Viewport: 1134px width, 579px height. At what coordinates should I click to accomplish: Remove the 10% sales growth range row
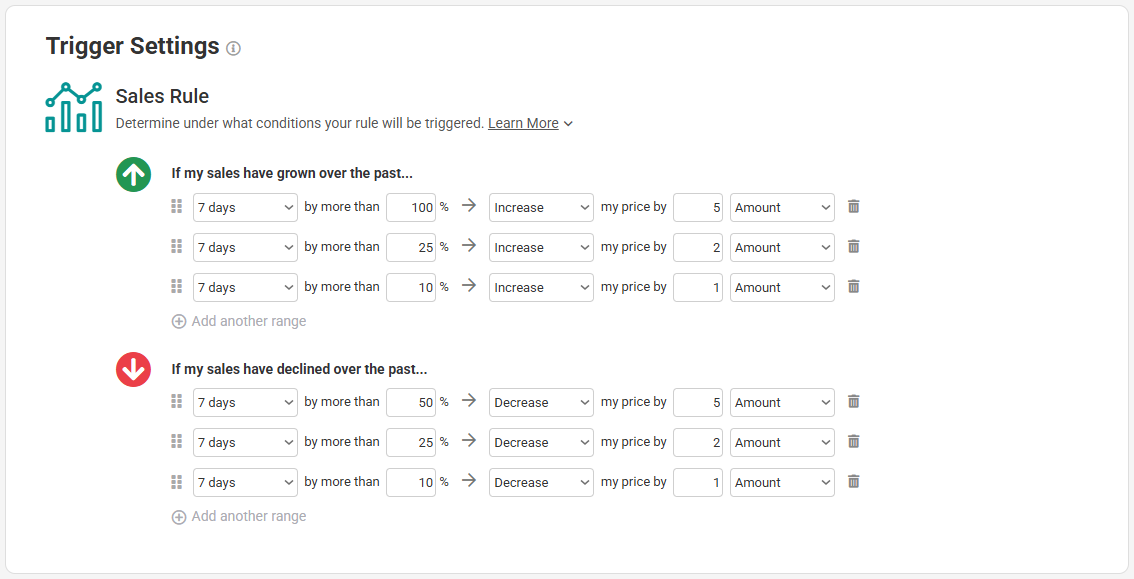(x=853, y=287)
